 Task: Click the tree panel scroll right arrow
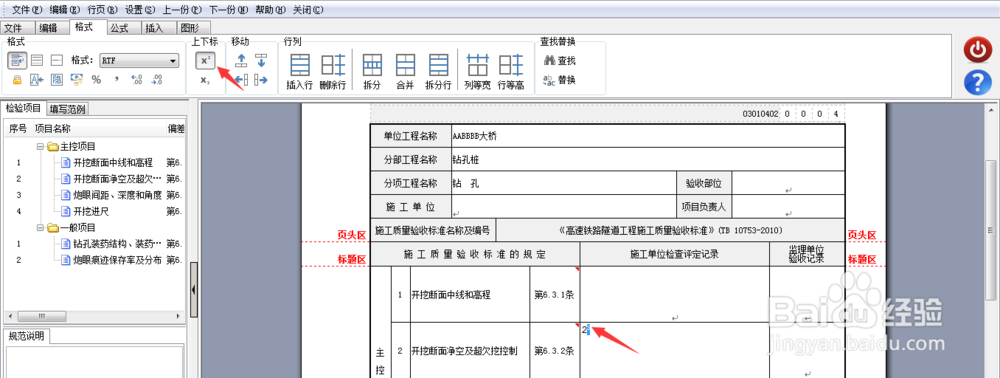click(178, 317)
